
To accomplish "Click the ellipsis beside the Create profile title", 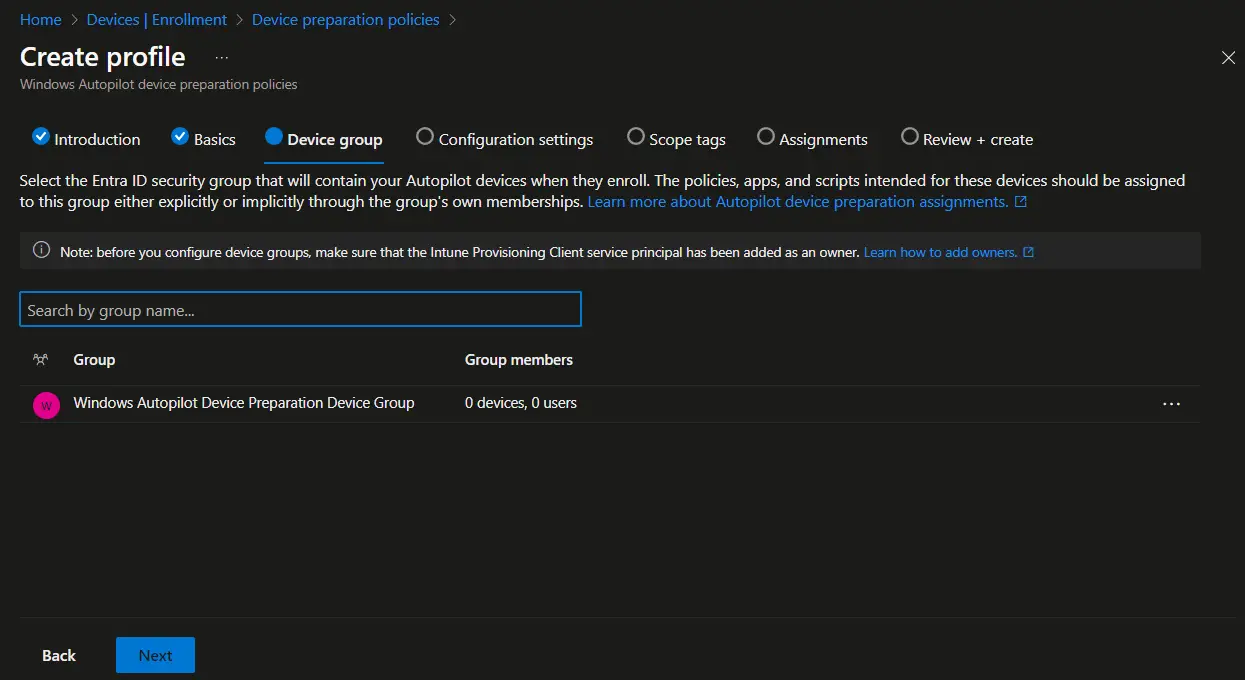I will click(x=220, y=58).
